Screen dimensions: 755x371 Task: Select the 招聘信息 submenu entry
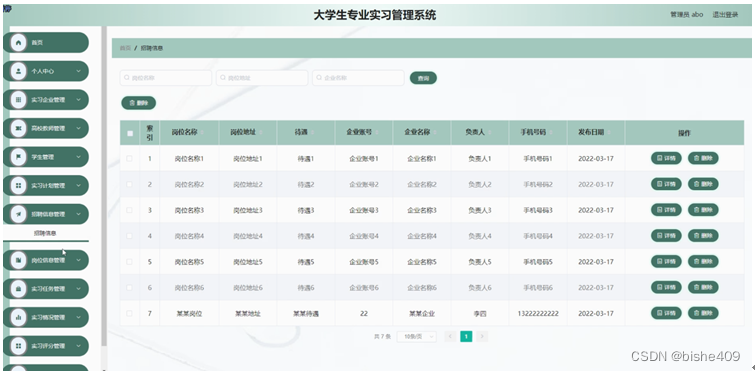point(45,233)
